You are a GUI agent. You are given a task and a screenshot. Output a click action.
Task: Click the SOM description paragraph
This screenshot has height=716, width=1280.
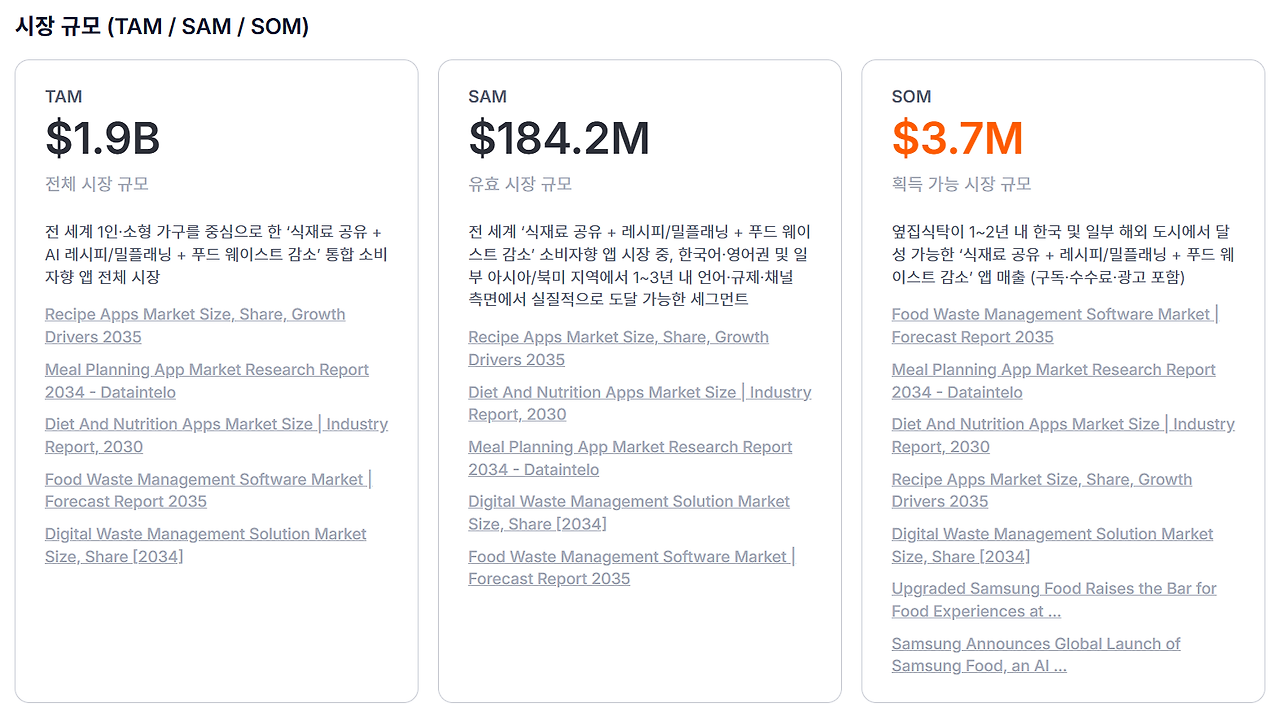click(1063, 254)
